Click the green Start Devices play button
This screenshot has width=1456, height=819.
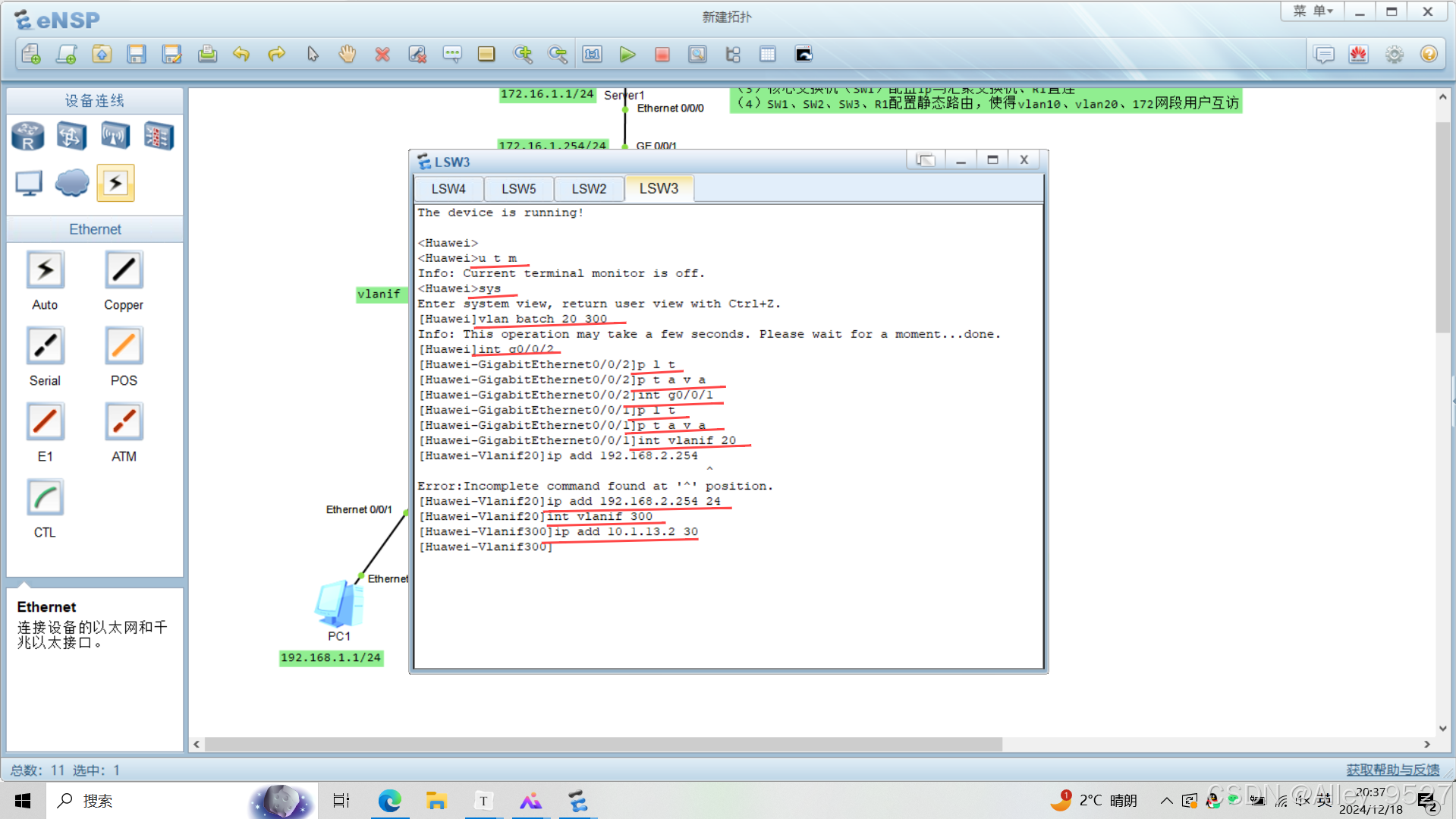click(627, 54)
